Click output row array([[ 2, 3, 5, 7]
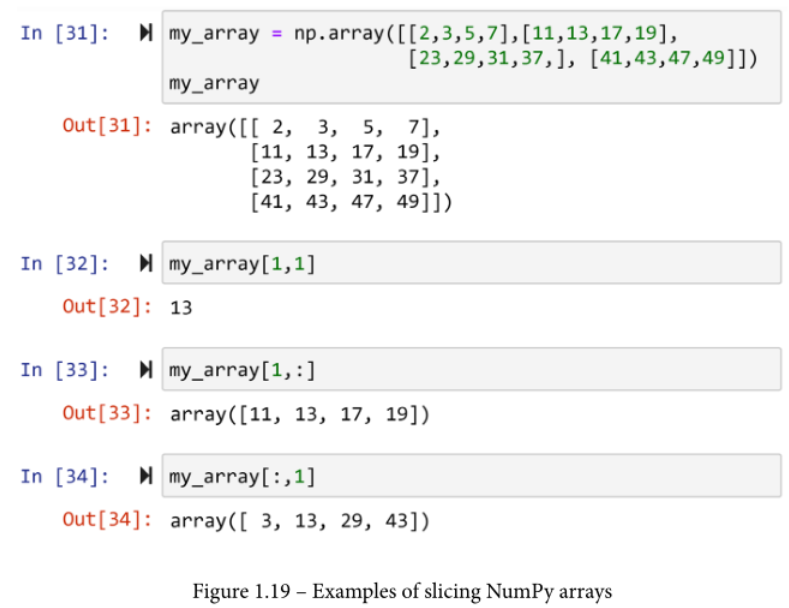Image resolution: width=789 pixels, height=608 pixels. tap(305, 127)
